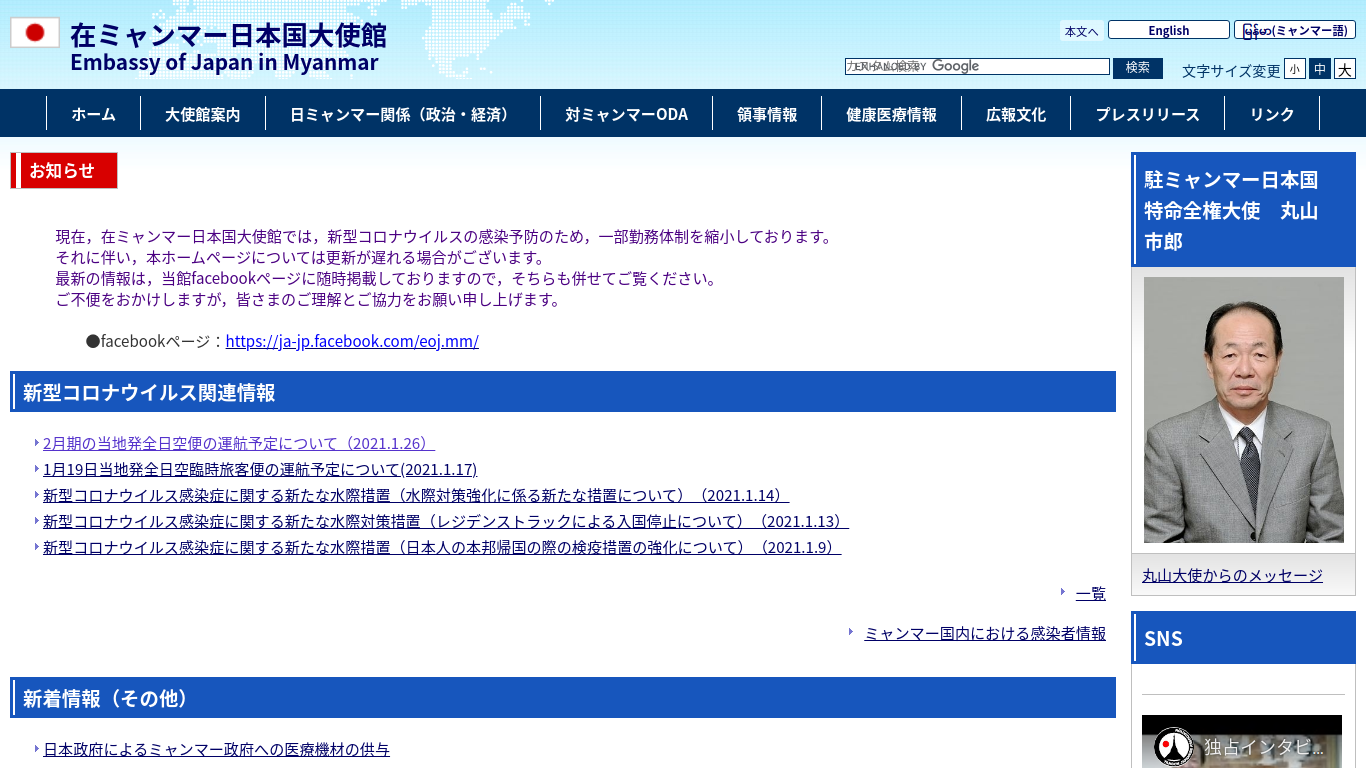Open the Embassy of Japan in Myanmar title
This screenshot has height=768, width=1366.
coord(228,49)
